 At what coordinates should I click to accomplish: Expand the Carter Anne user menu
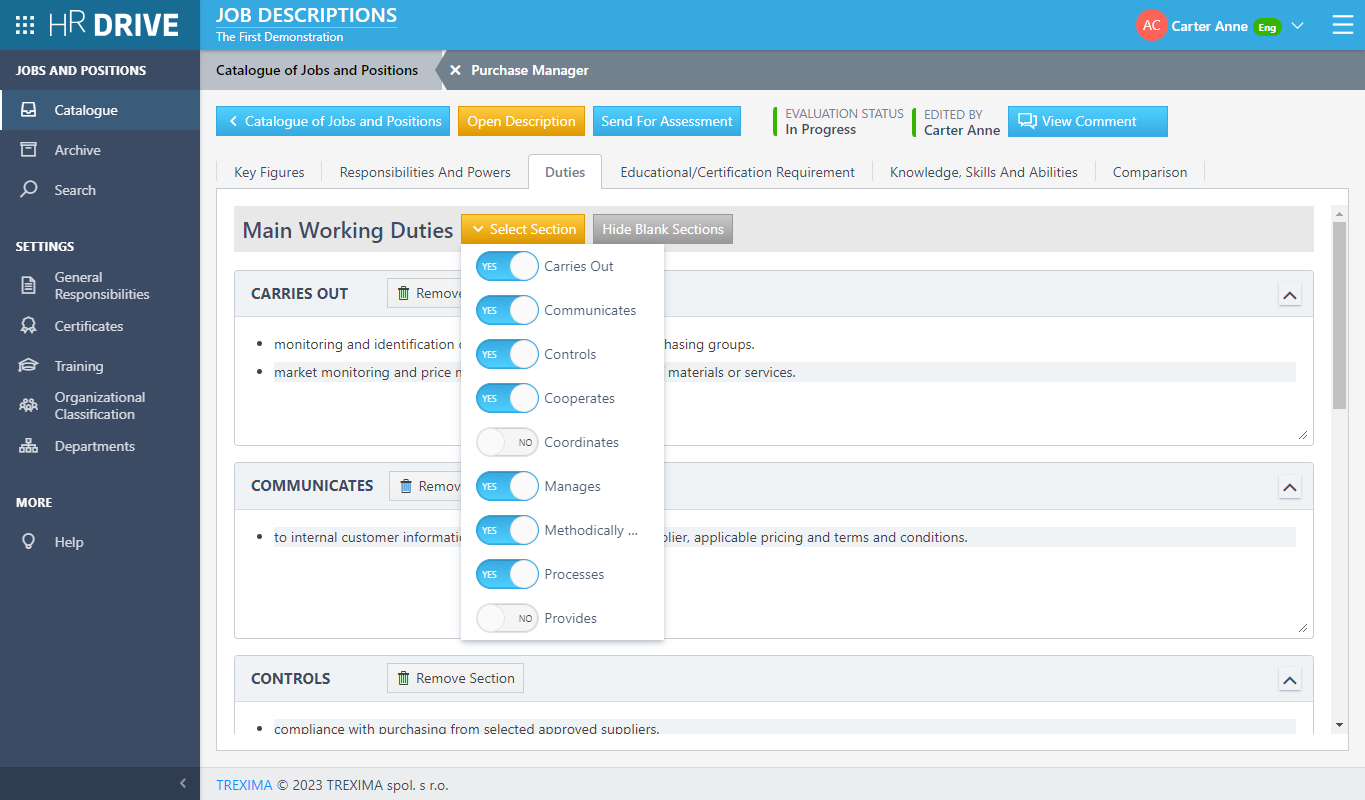pyautogui.click(x=1297, y=26)
